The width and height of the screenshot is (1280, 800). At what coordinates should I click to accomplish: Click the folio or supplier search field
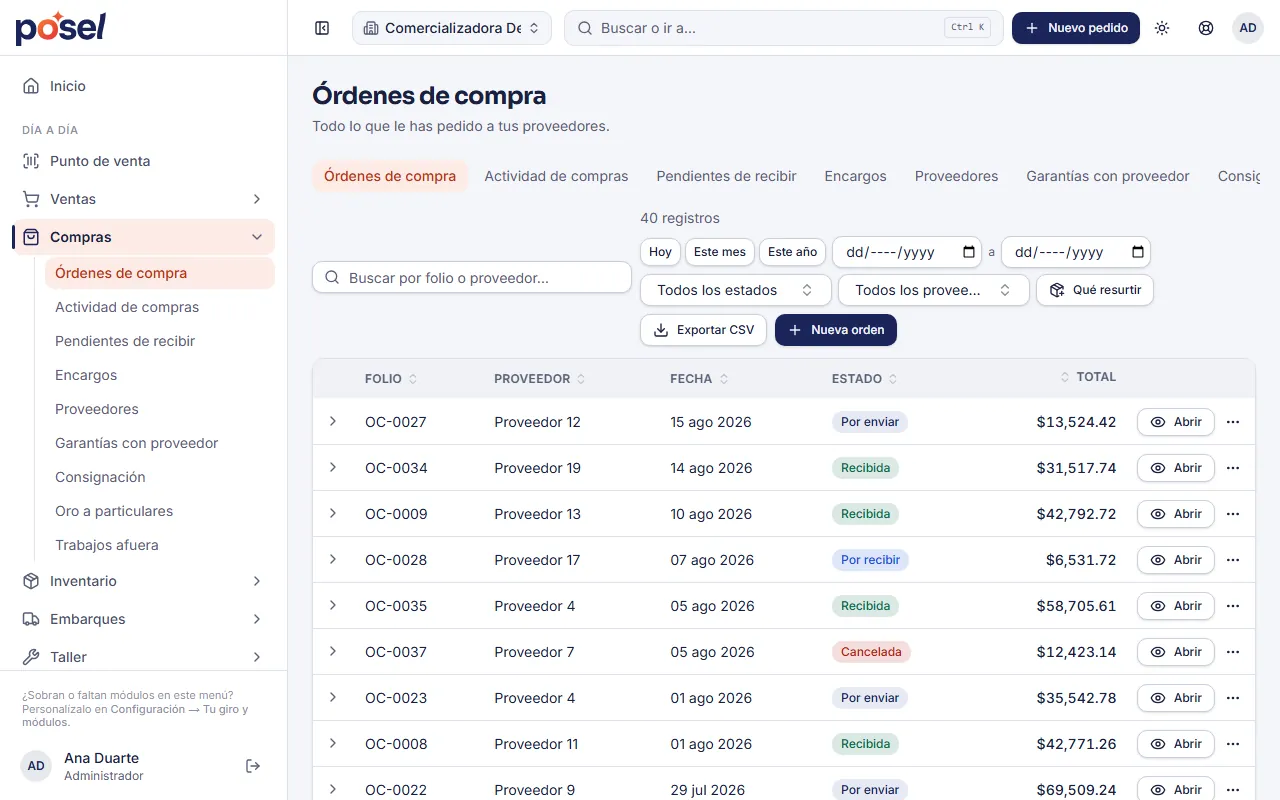[472, 278]
